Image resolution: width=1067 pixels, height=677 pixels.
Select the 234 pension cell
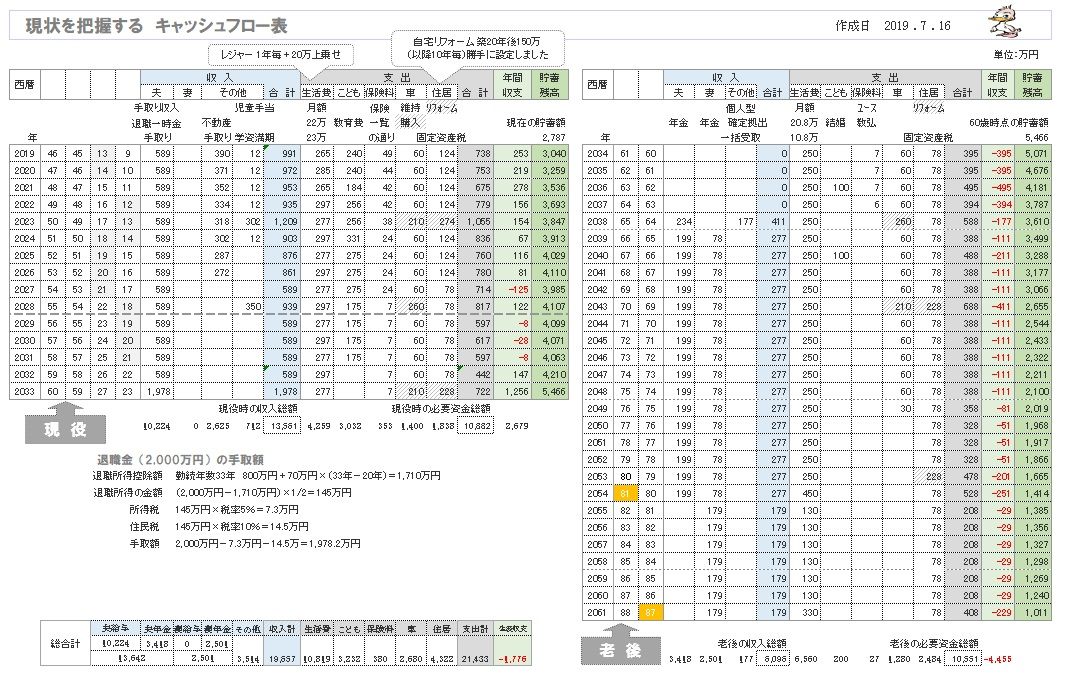tap(678, 222)
